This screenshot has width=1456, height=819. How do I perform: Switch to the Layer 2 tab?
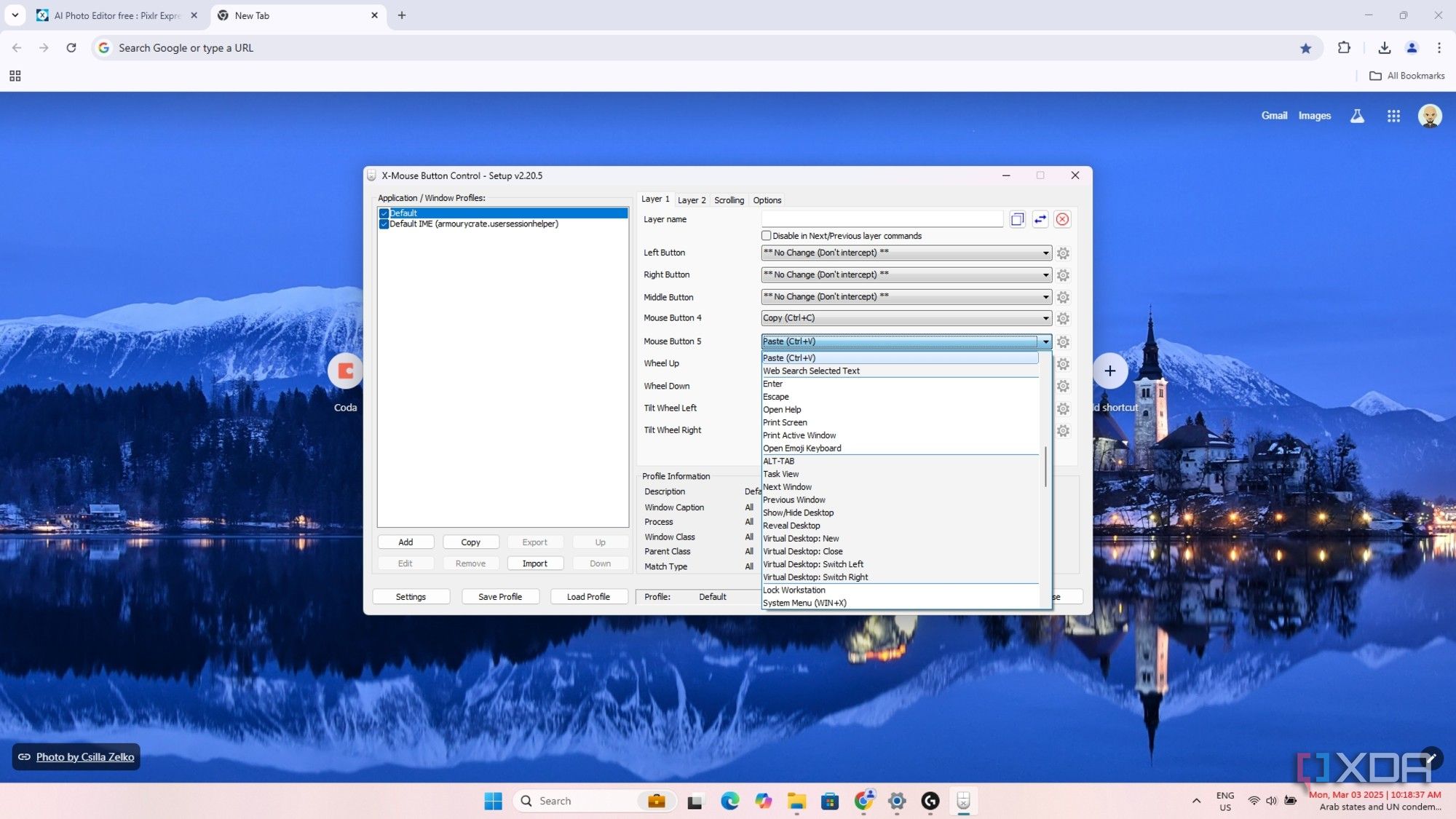click(x=692, y=200)
